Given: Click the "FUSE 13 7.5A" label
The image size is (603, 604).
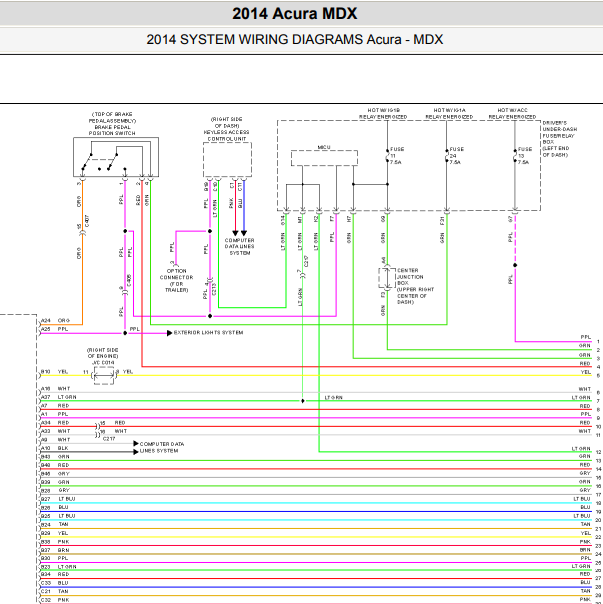Looking at the screenshot, I should pyautogui.click(x=525, y=156).
